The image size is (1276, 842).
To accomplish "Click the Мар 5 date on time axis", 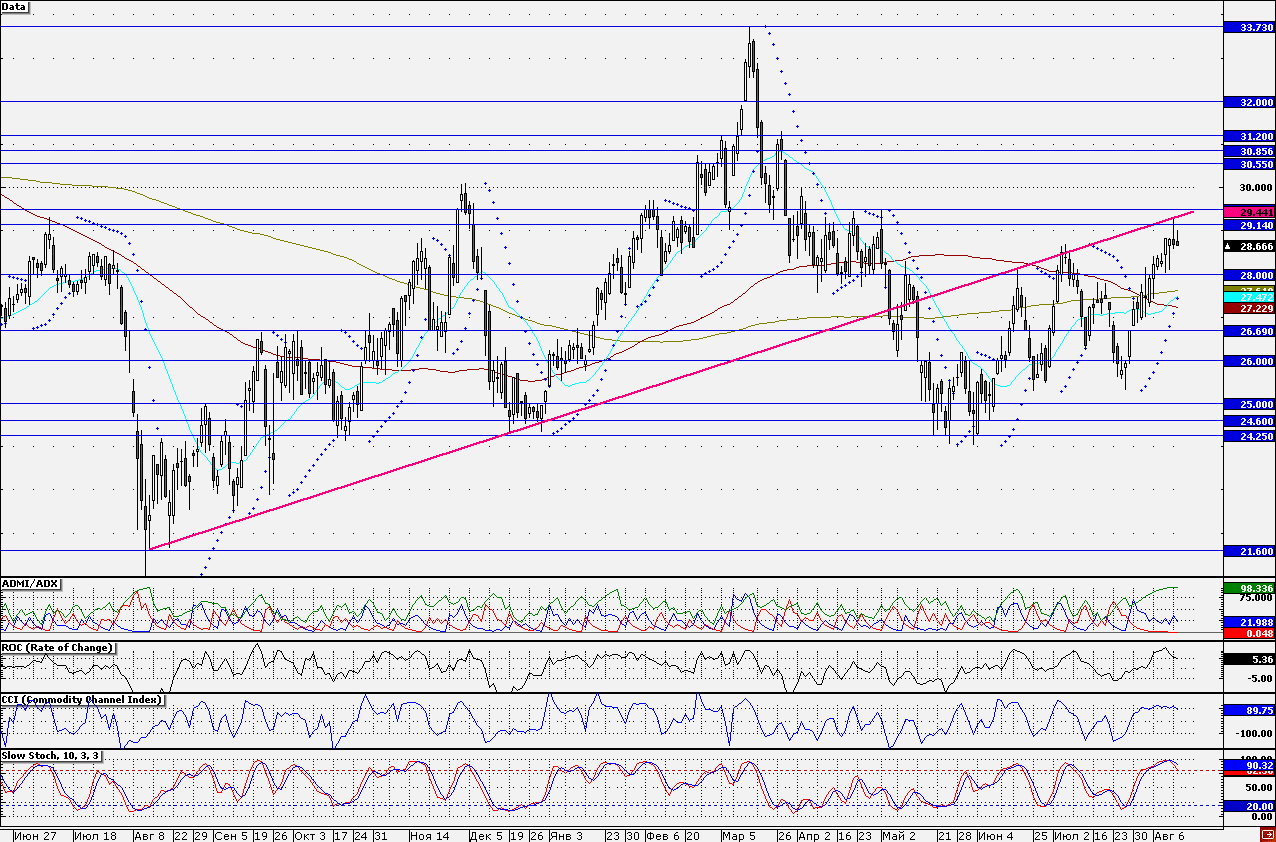I will tap(740, 835).
